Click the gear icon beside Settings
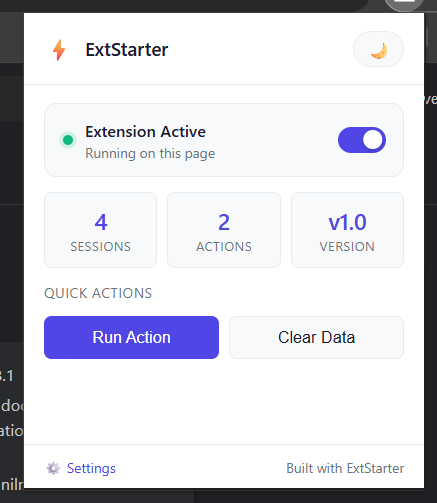 (53, 468)
